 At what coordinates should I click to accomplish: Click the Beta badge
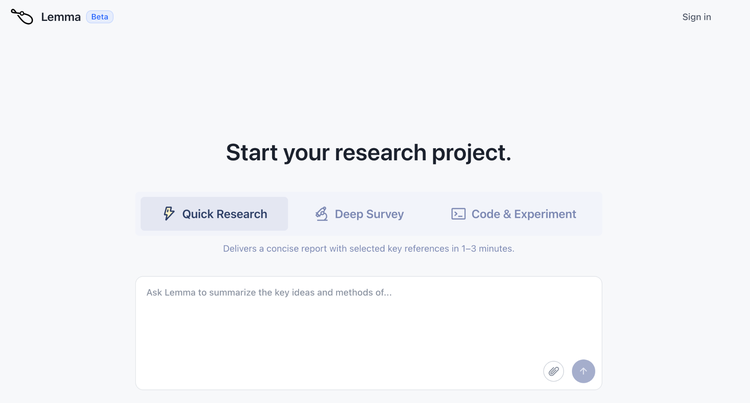click(100, 17)
